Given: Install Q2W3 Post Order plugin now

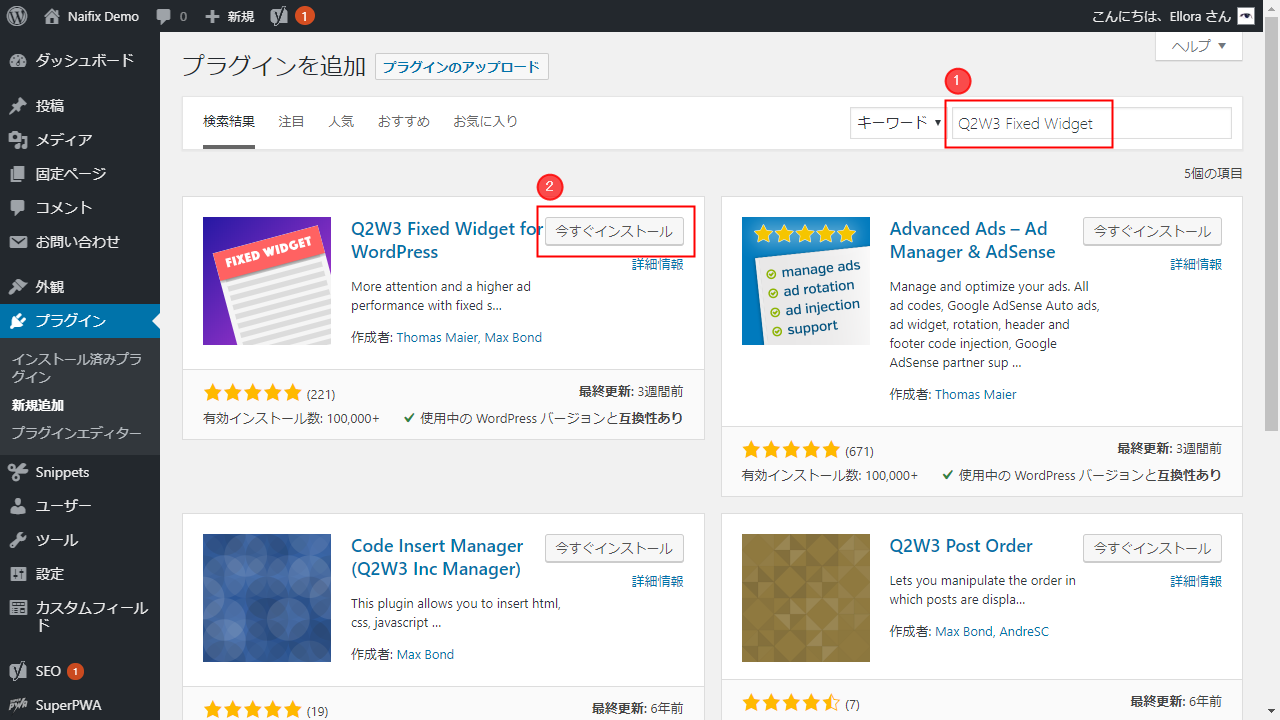Looking at the screenshot, I should click(1152, 549).
